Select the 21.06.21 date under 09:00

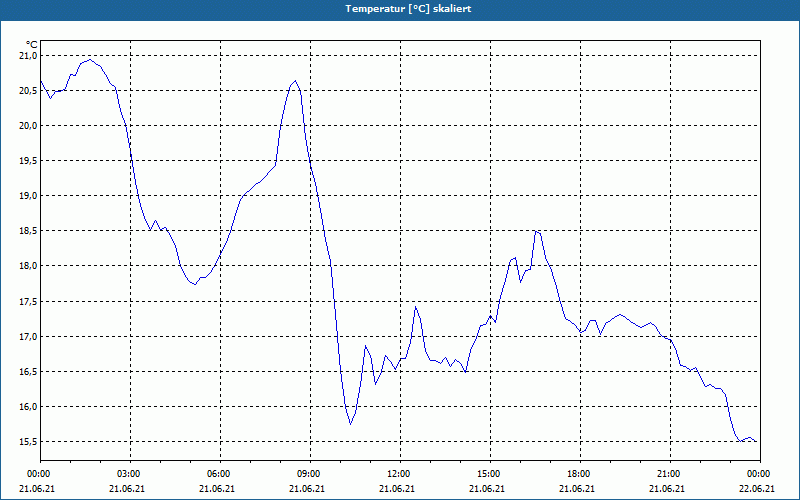[307, 489]
